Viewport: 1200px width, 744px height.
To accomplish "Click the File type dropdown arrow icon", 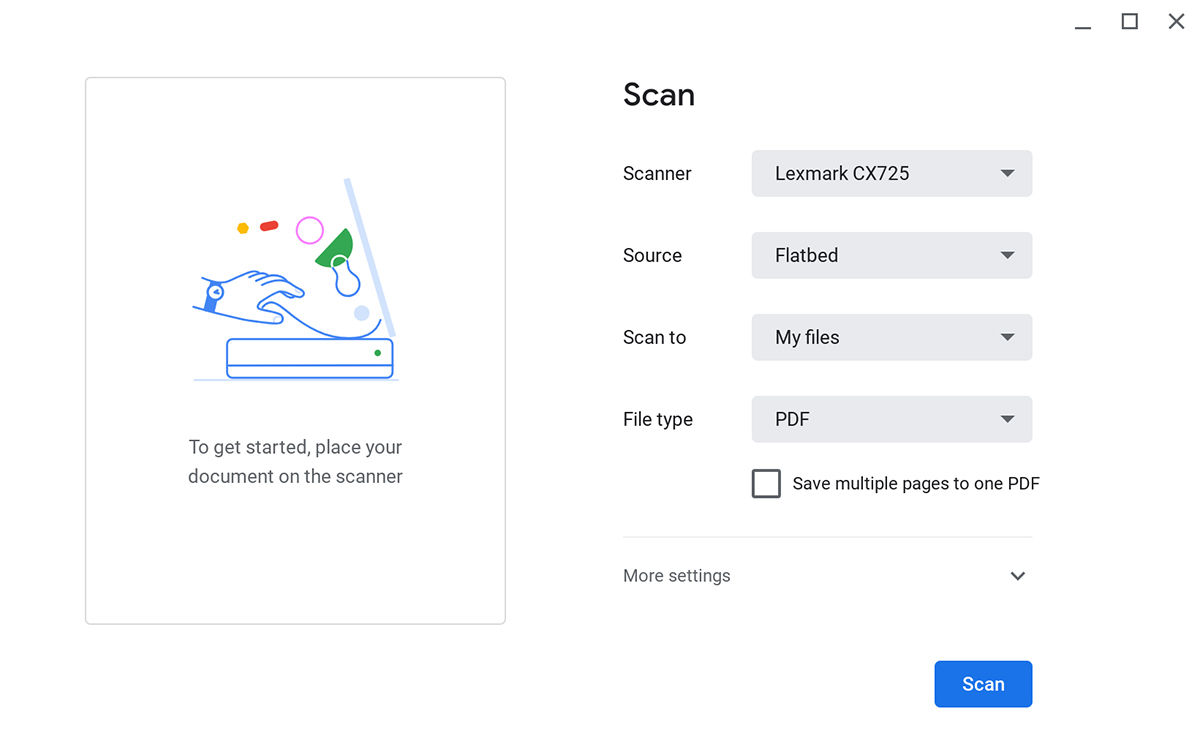I will (1007, 419).
